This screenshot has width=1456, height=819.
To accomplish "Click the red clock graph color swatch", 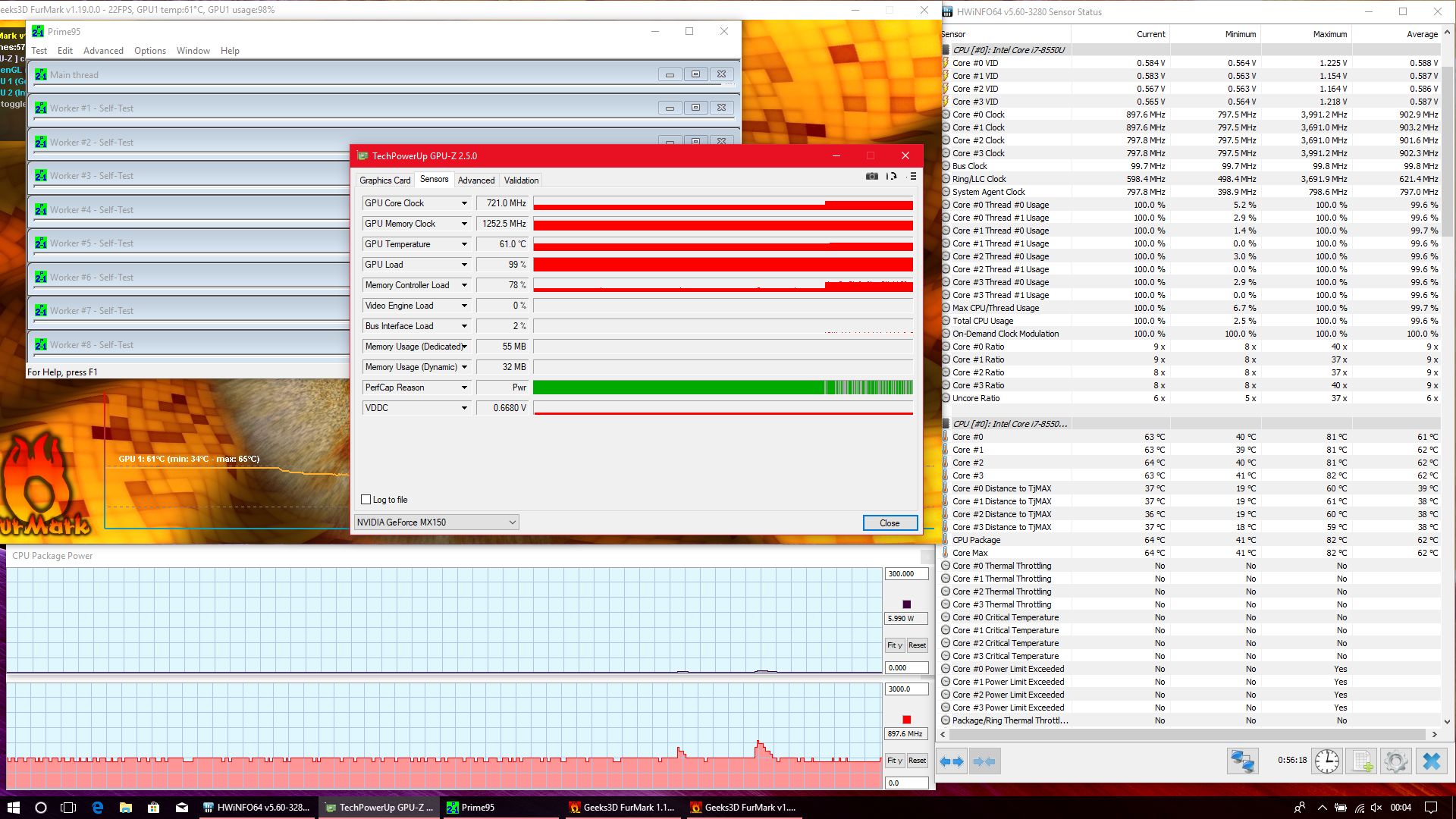I will 906,720.
